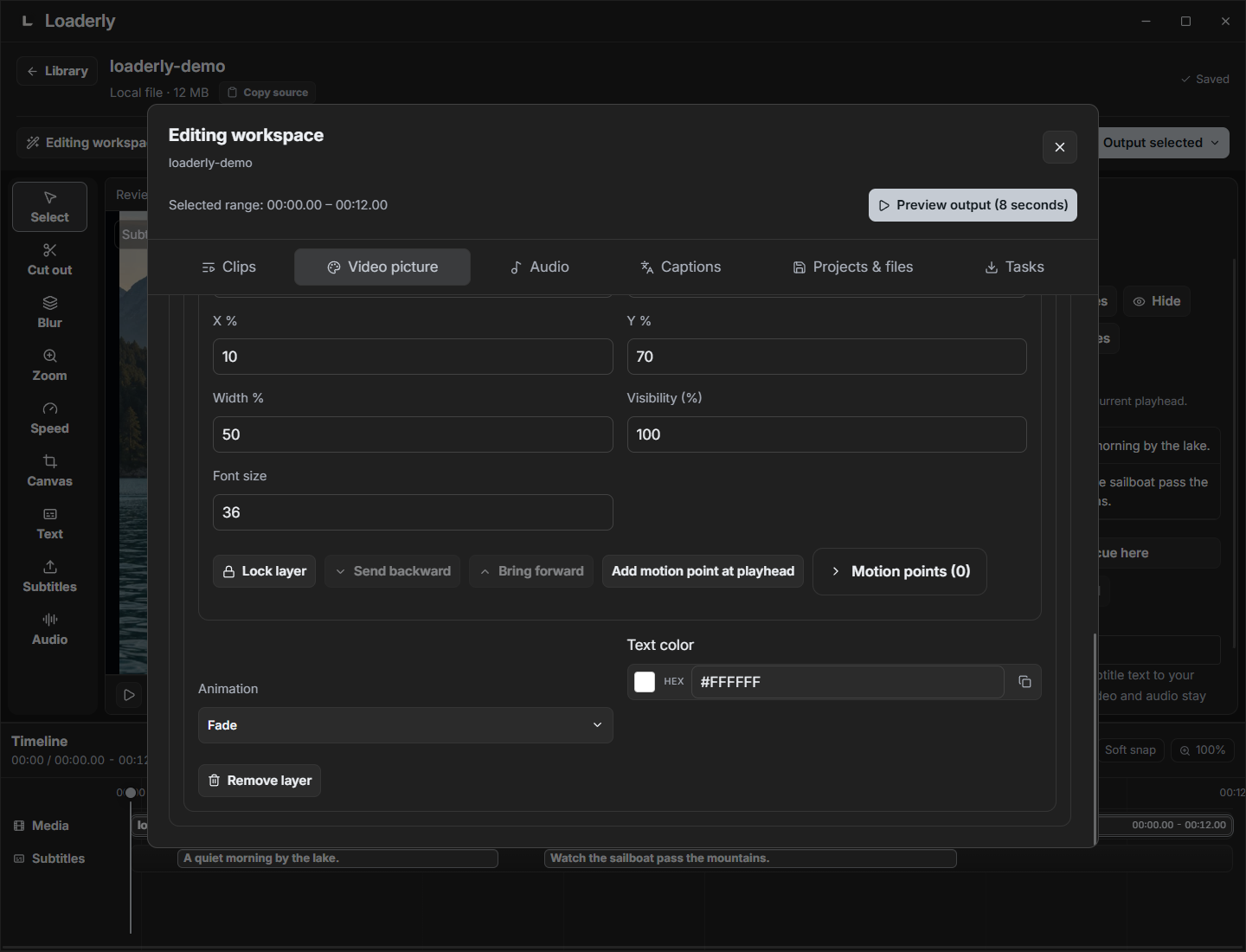Screen dimensions: 1246x952
Task: Click the Visibility (%) field
Action: click(826, 434)
